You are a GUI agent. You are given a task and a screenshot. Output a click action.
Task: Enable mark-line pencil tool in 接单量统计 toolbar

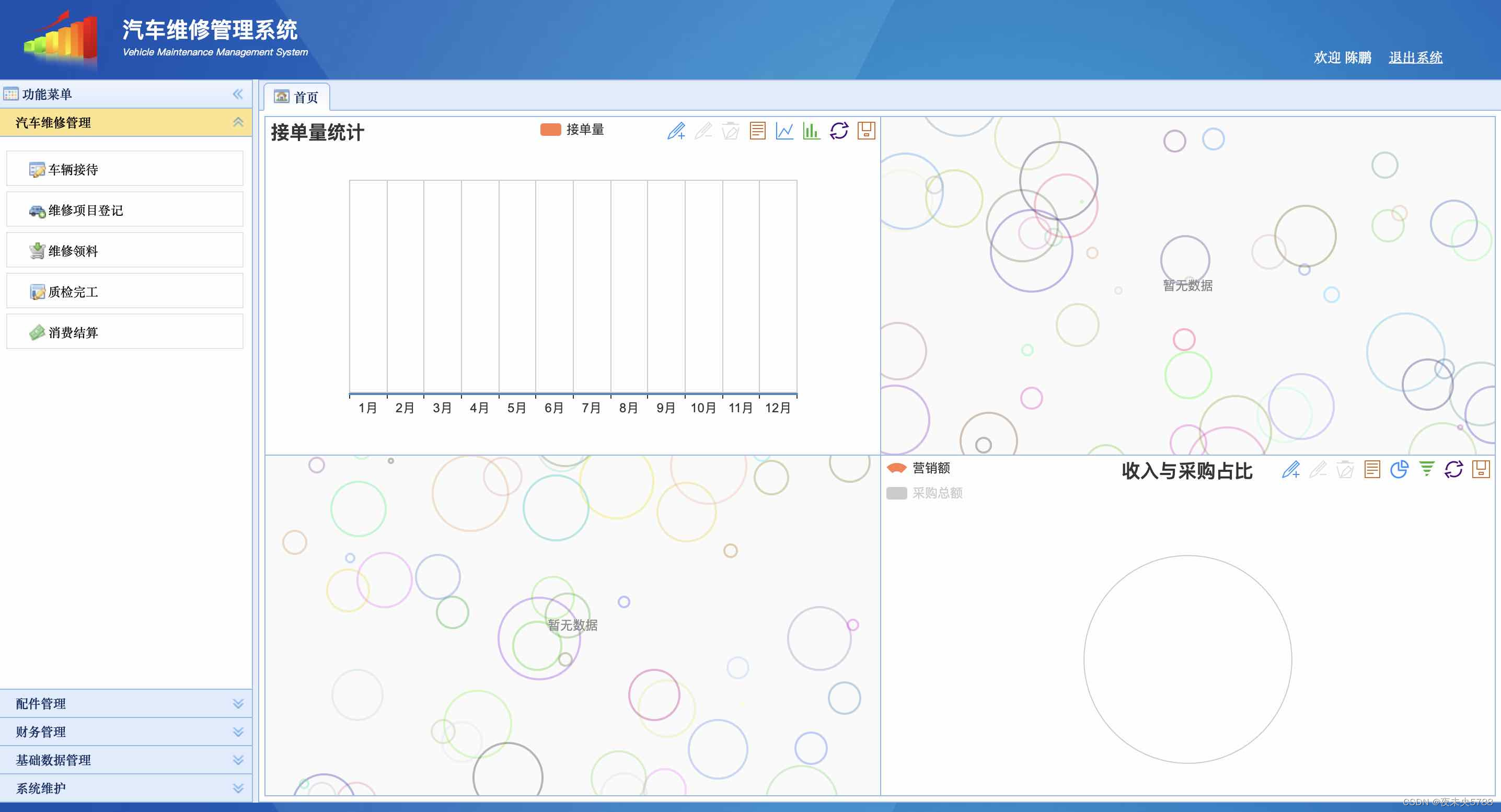[676, 131]
